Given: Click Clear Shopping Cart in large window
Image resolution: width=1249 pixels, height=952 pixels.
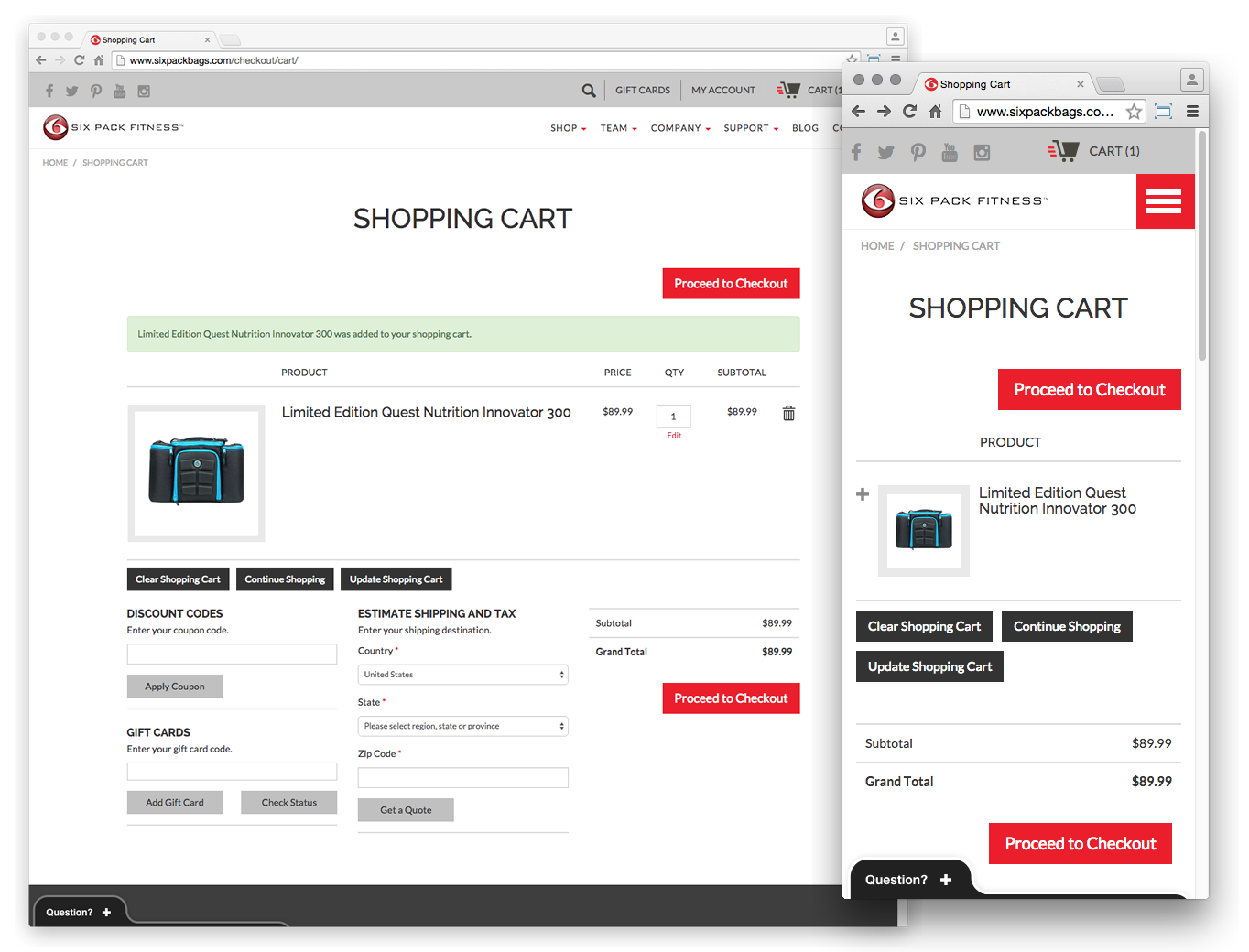Looking at the screenshot, I should pyautogui.click(x=178, y=579).
